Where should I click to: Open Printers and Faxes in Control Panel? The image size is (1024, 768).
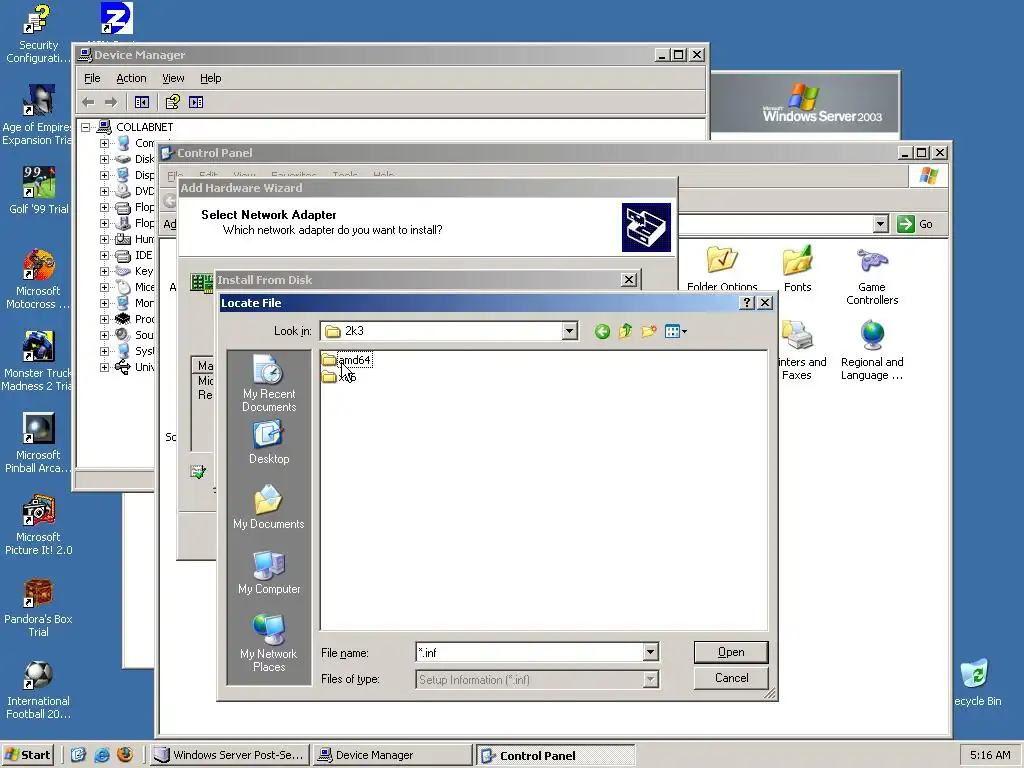tap(797, 351)
